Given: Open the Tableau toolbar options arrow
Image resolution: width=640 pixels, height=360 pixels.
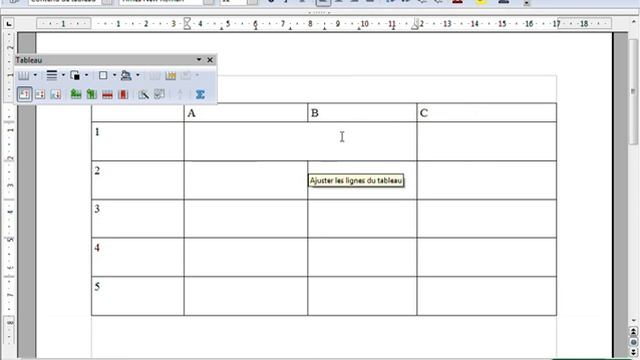Looking at the screenshot, I should click(199, 60).
